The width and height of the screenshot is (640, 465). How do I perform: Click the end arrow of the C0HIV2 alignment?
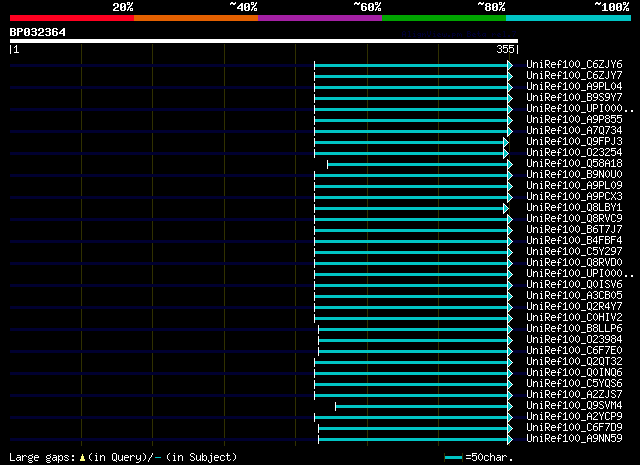(510, 319)
